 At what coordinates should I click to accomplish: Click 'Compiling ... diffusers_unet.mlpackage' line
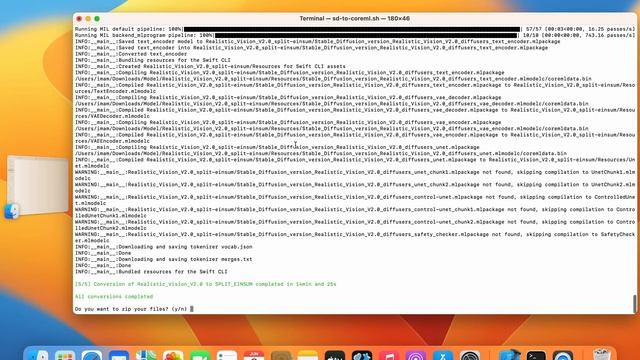(277, 147)
